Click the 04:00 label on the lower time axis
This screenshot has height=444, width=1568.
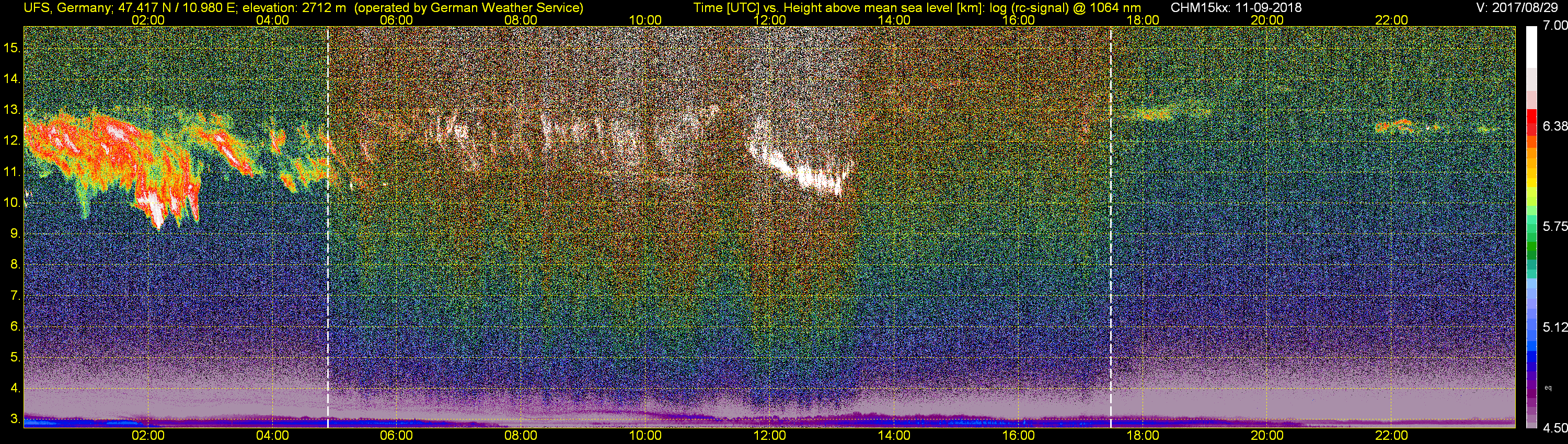(x=272, y=436)
